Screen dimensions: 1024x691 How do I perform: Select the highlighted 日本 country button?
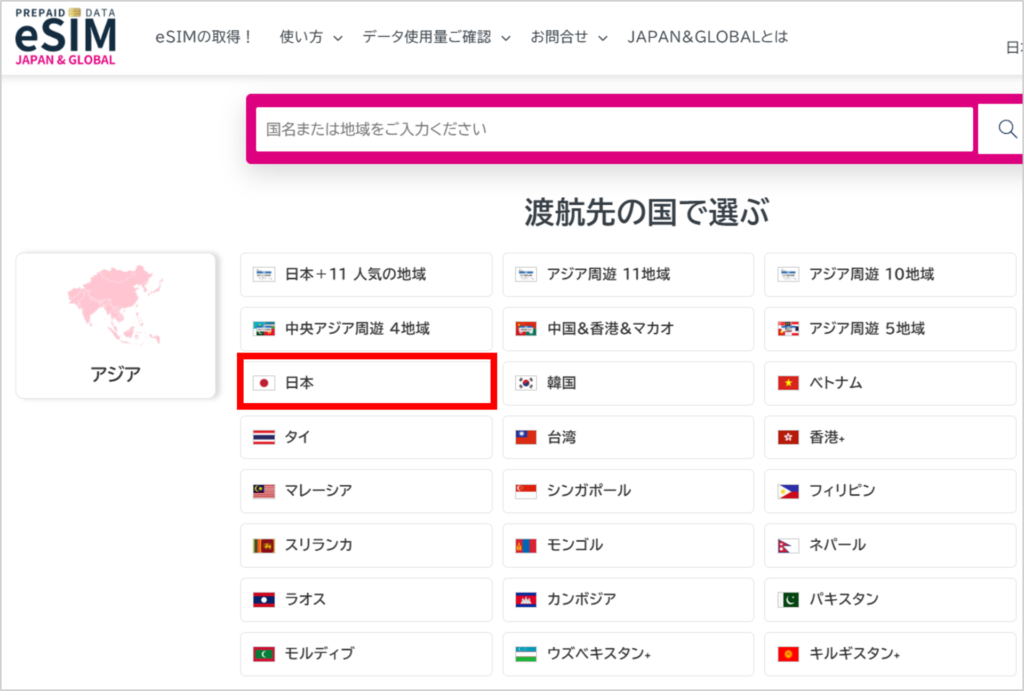point(366,383)
